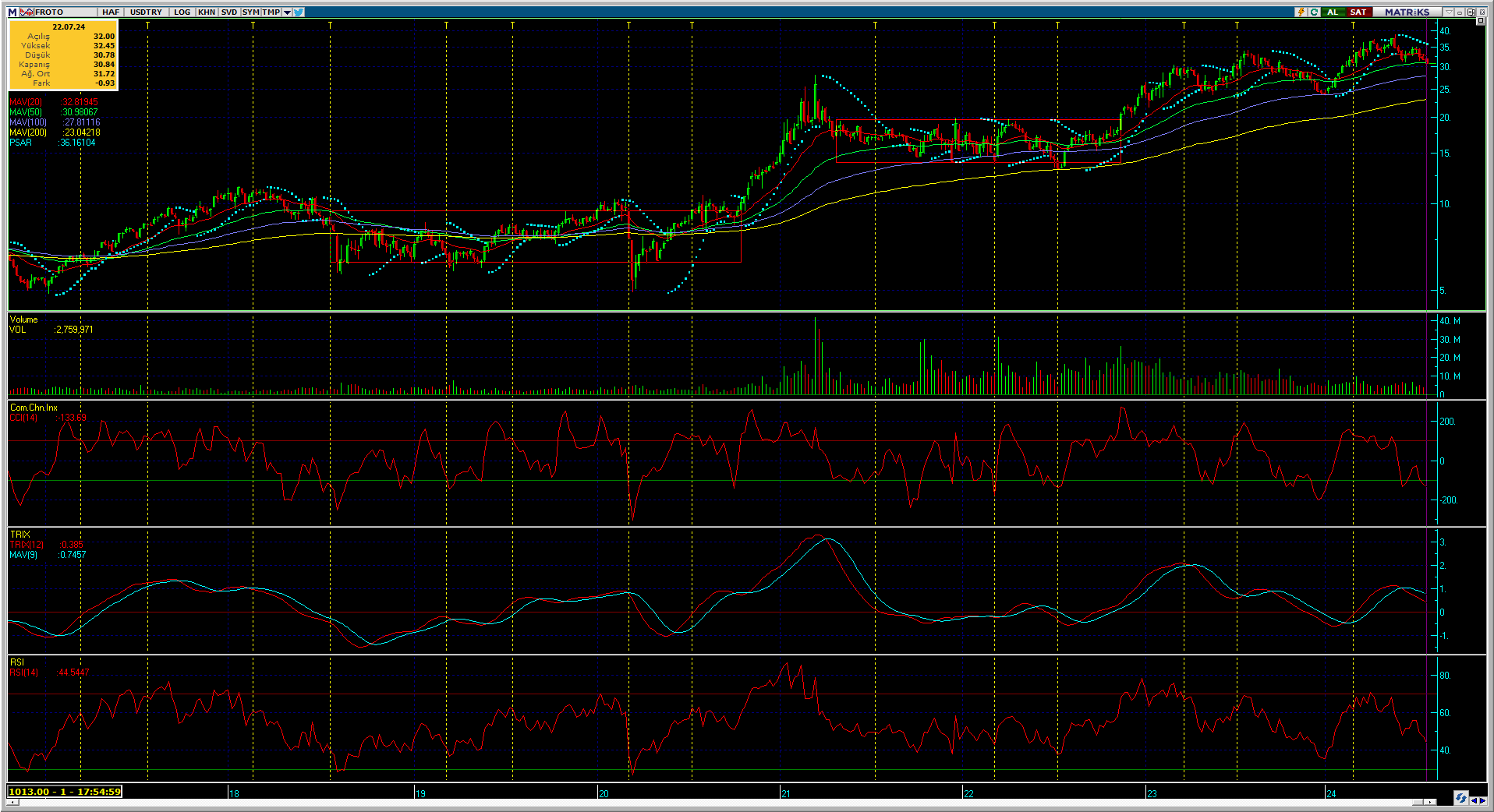This screenshot has width=1494, height=812.
Task: Select the HAF period button
Action: (x=111, y=12)
